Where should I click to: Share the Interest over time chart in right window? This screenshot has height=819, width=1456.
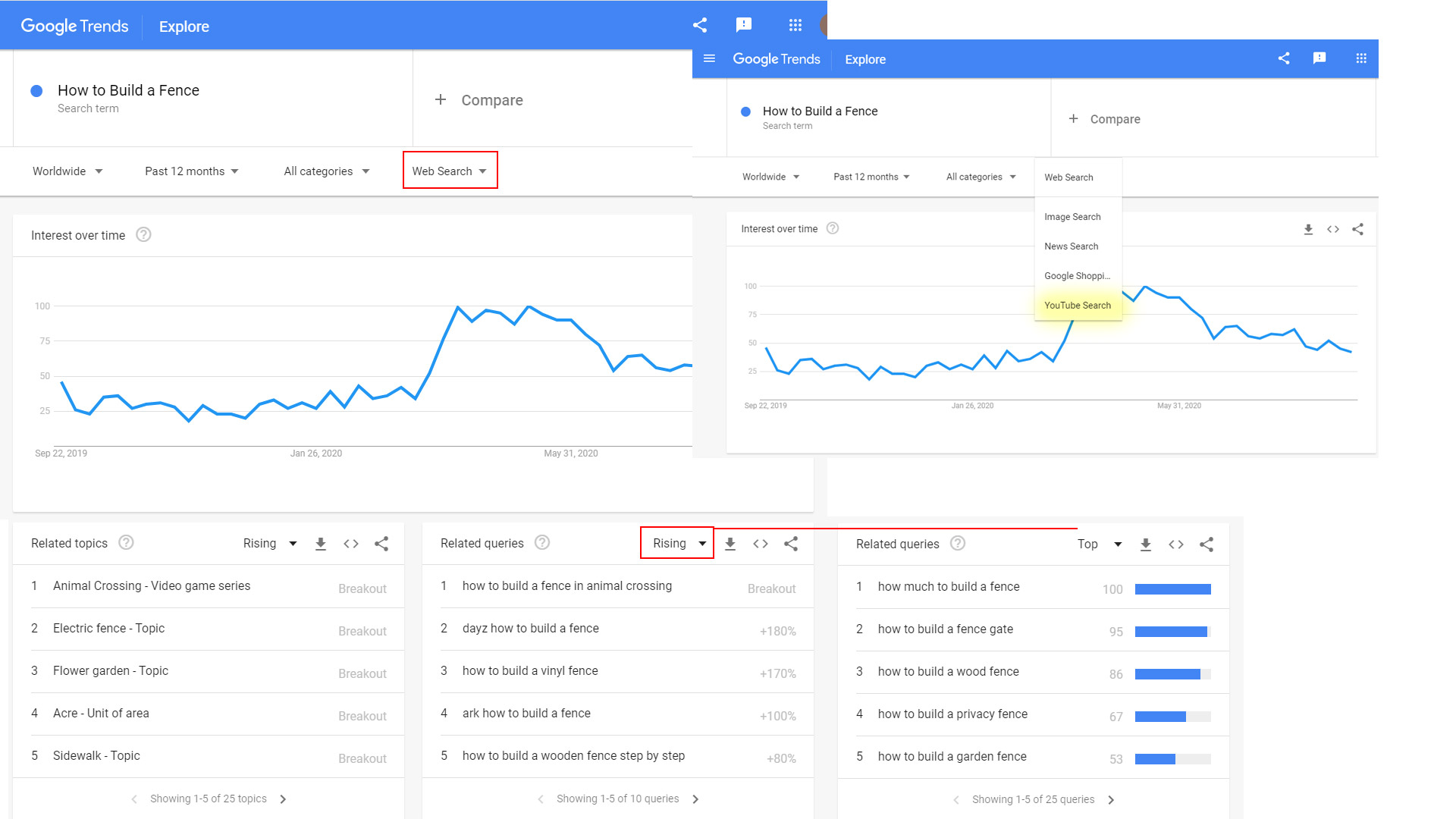(x=1358, y=229)
